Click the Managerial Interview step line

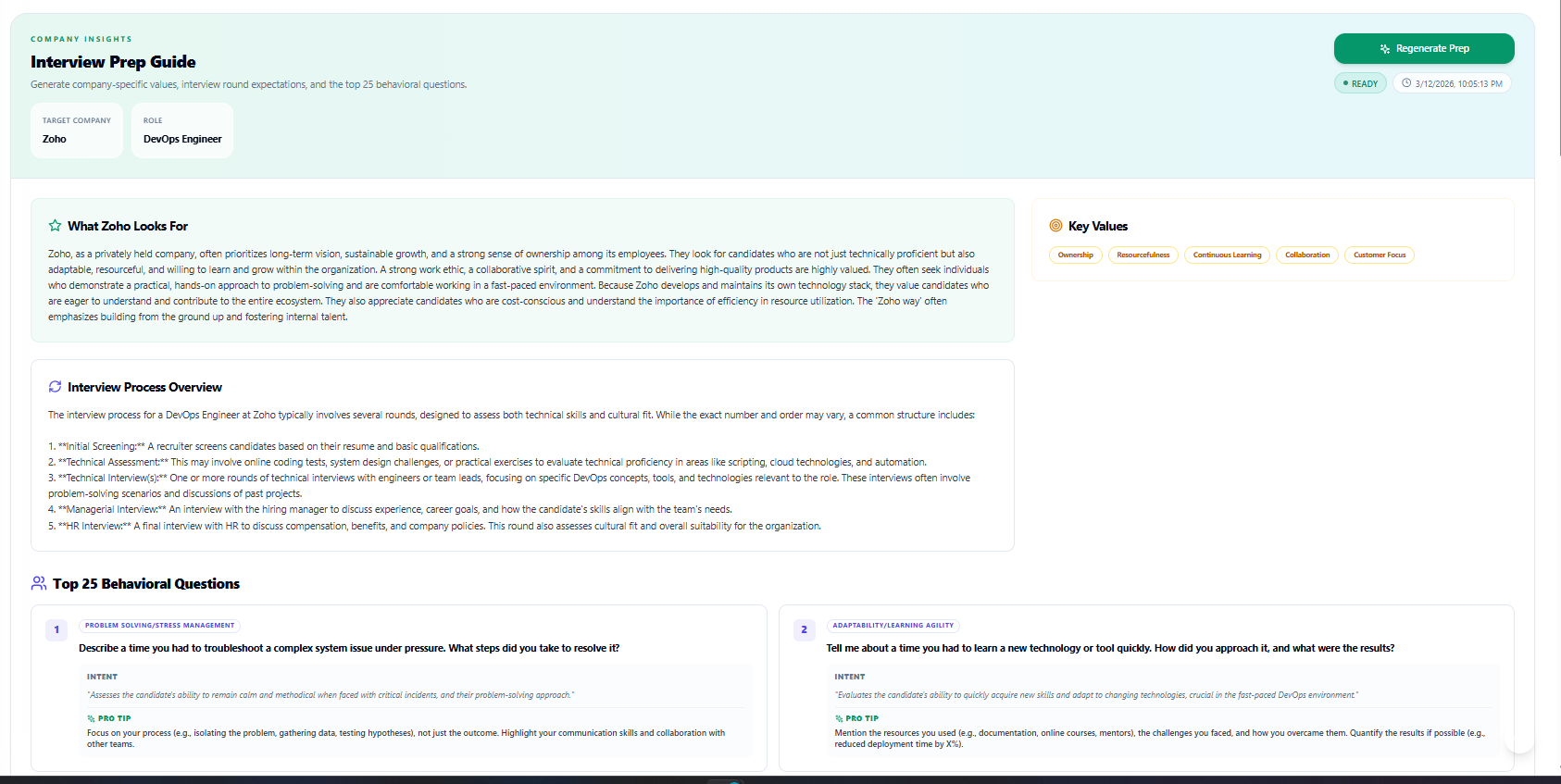pyautogui.click(x=390, y=509)
